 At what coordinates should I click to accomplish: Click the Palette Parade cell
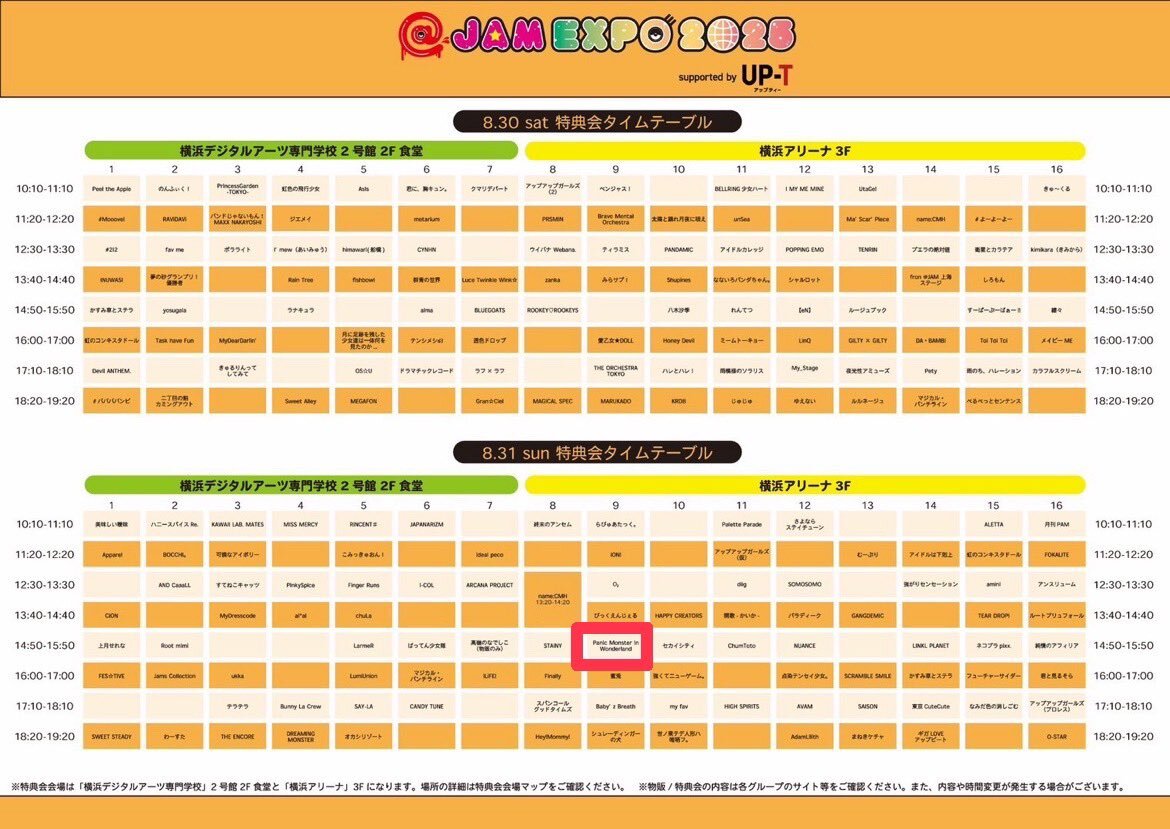click(742, 525)
